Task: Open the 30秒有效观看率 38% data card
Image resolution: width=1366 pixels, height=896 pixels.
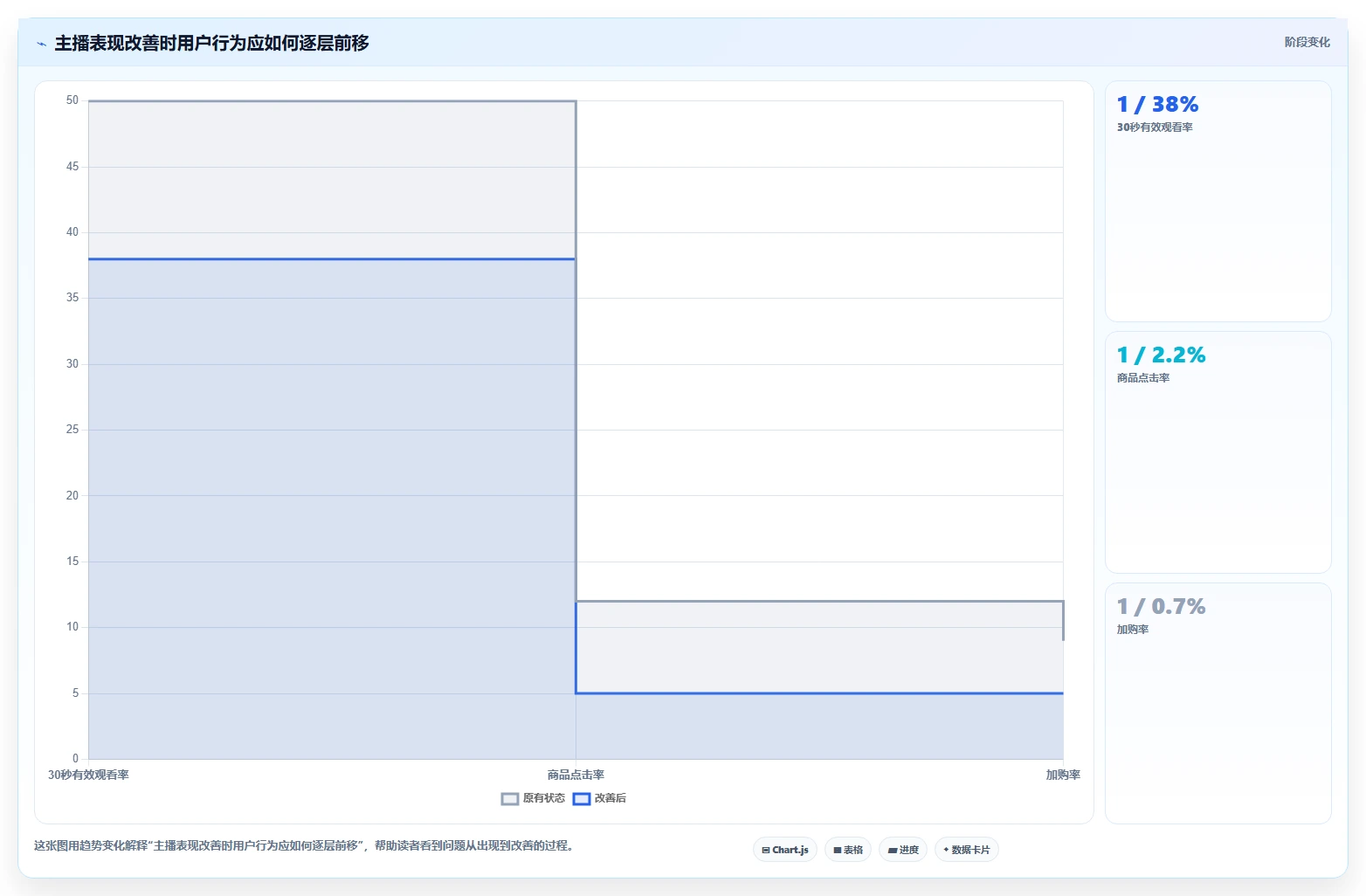Action: [1218, 202]
